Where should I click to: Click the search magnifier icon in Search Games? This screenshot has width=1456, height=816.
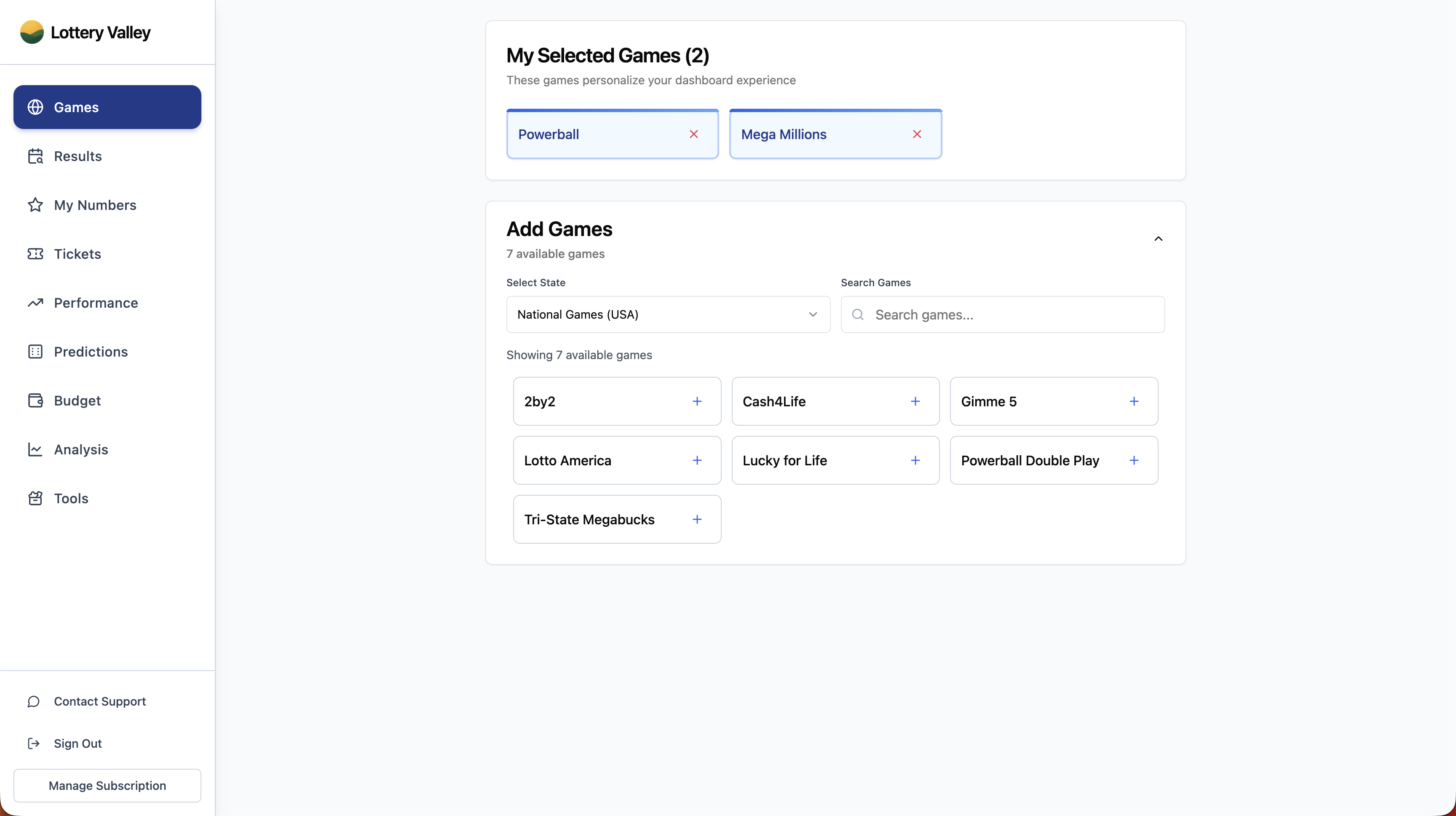click(857, 314)
